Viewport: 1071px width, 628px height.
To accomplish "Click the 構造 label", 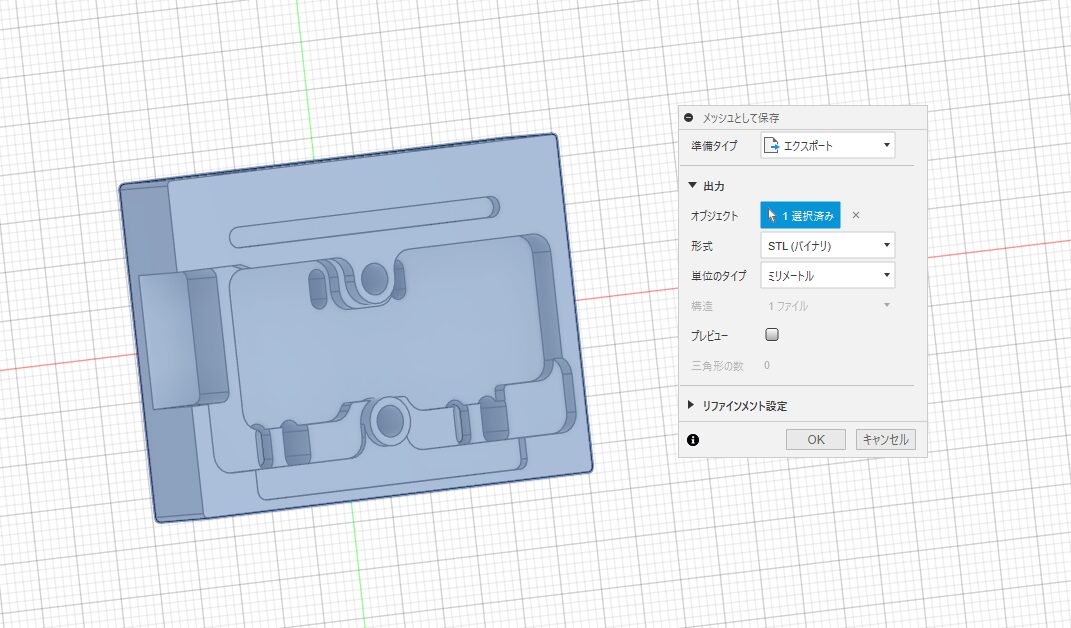I will click(x=701, y=305).
